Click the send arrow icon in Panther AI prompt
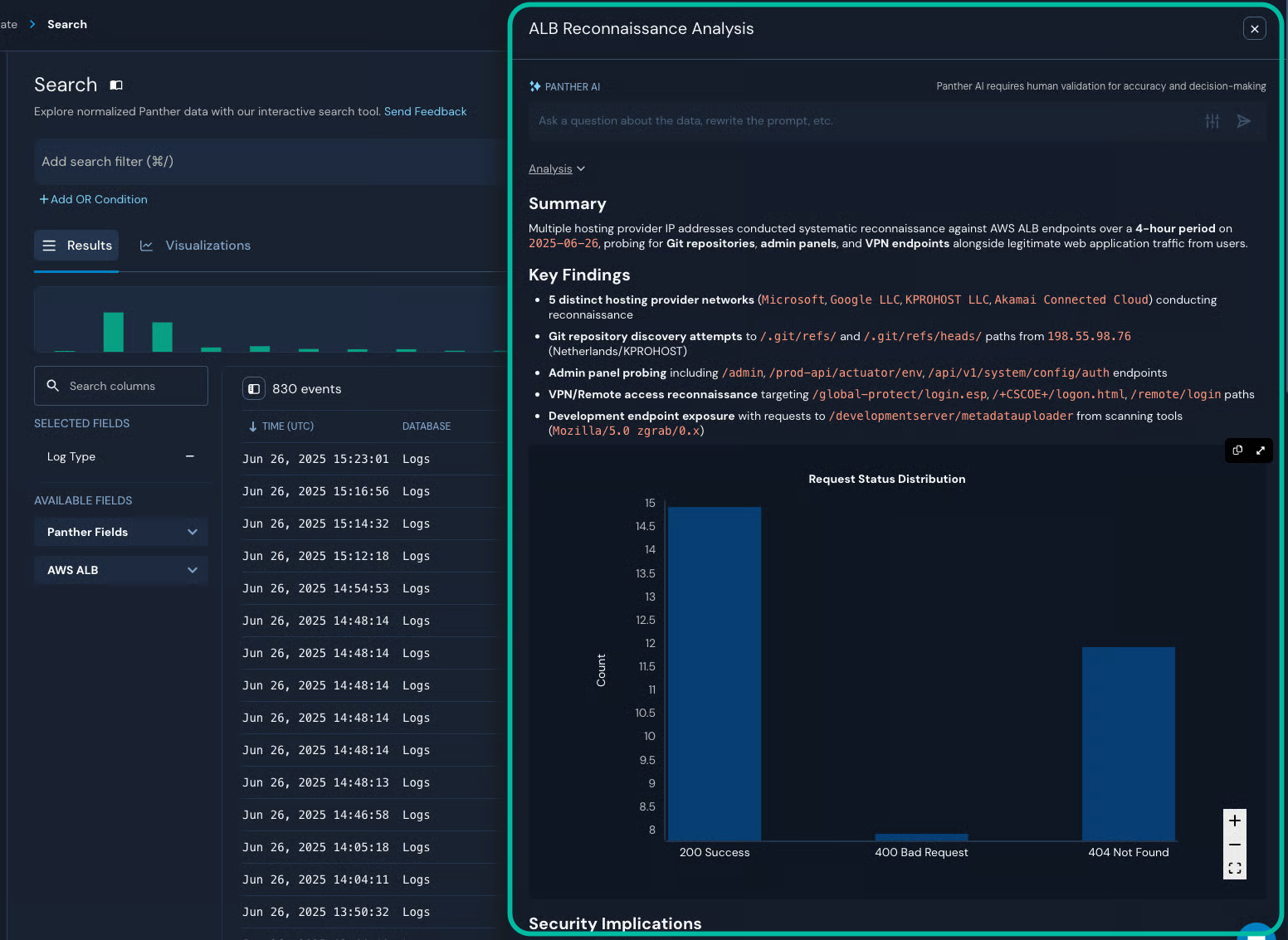Image resolution: width=1288 pixels, height=940 pixels. point(1243,121)
